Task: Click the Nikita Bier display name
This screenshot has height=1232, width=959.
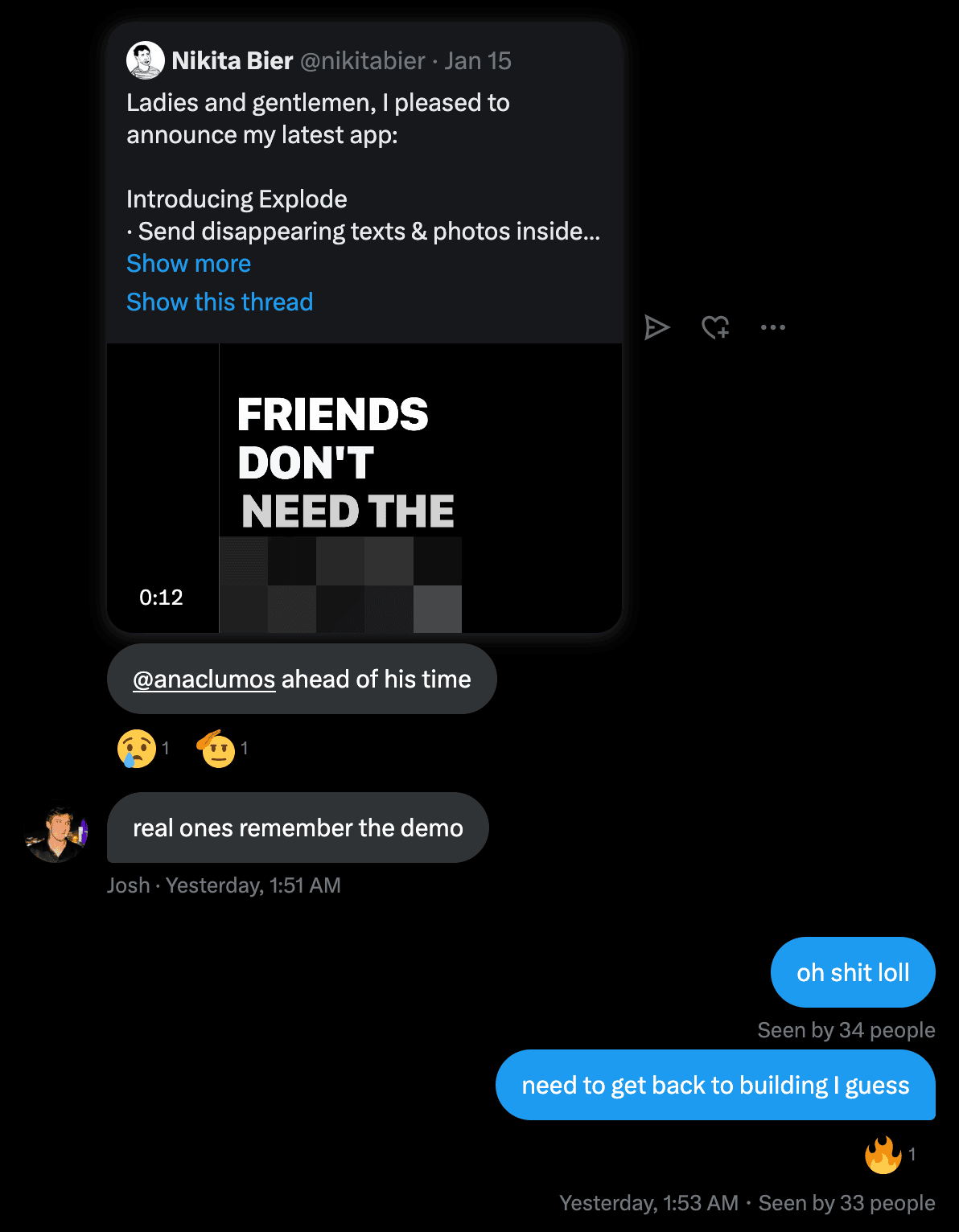Action: coord(233,61)
